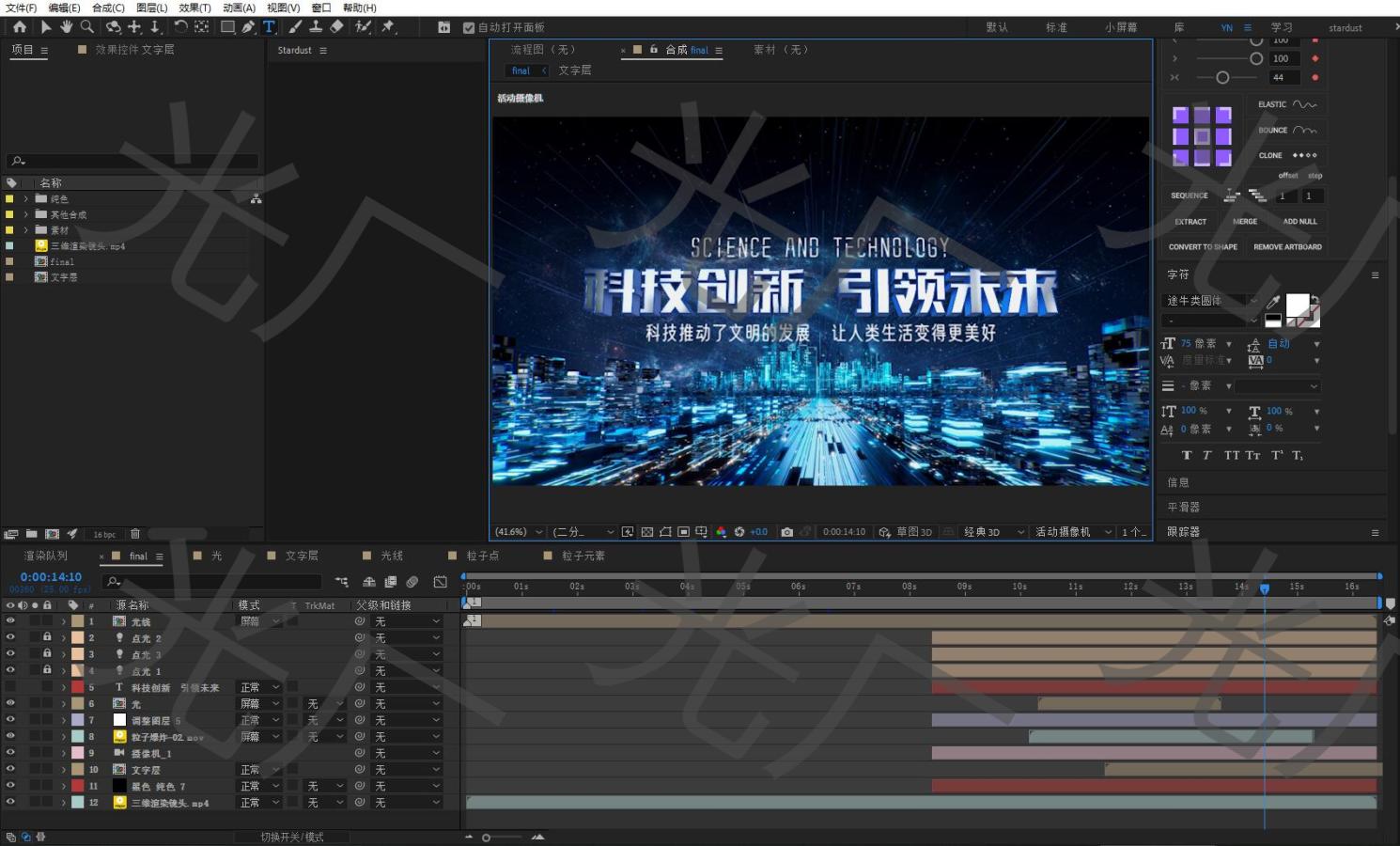Click the text fill color swatch
Screen dimensions: 1400x846
(x=1298, y=305)
